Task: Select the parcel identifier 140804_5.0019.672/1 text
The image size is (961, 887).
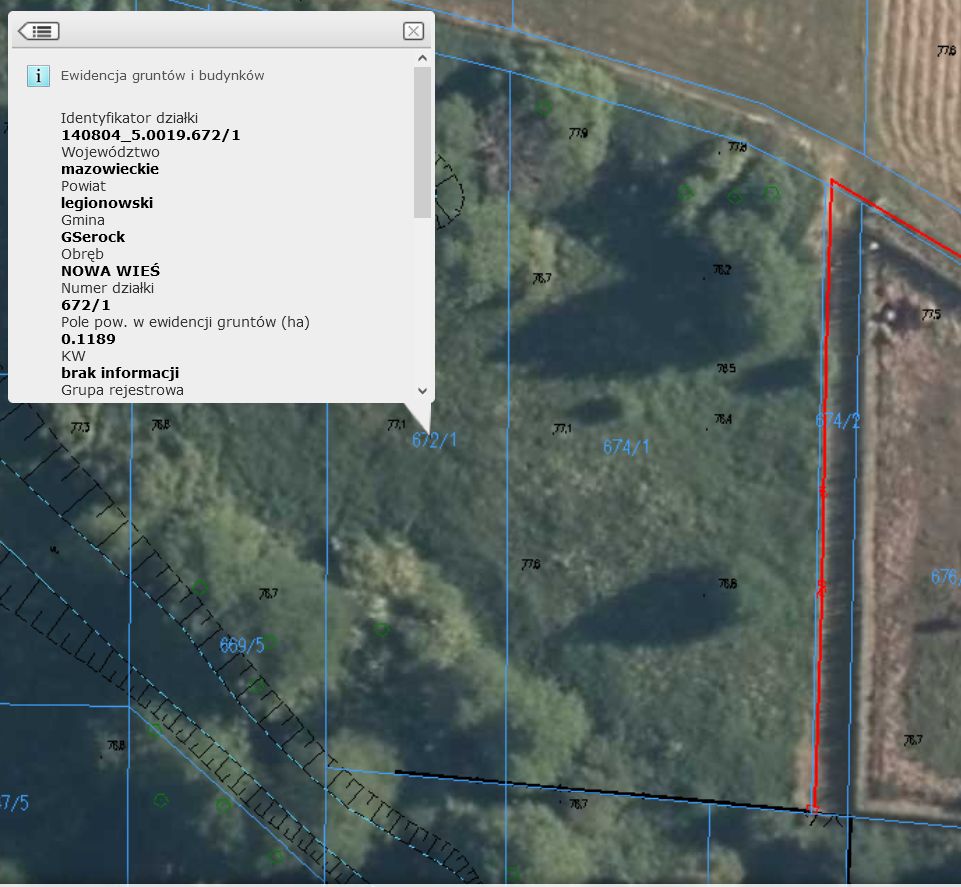Action: 150,135
